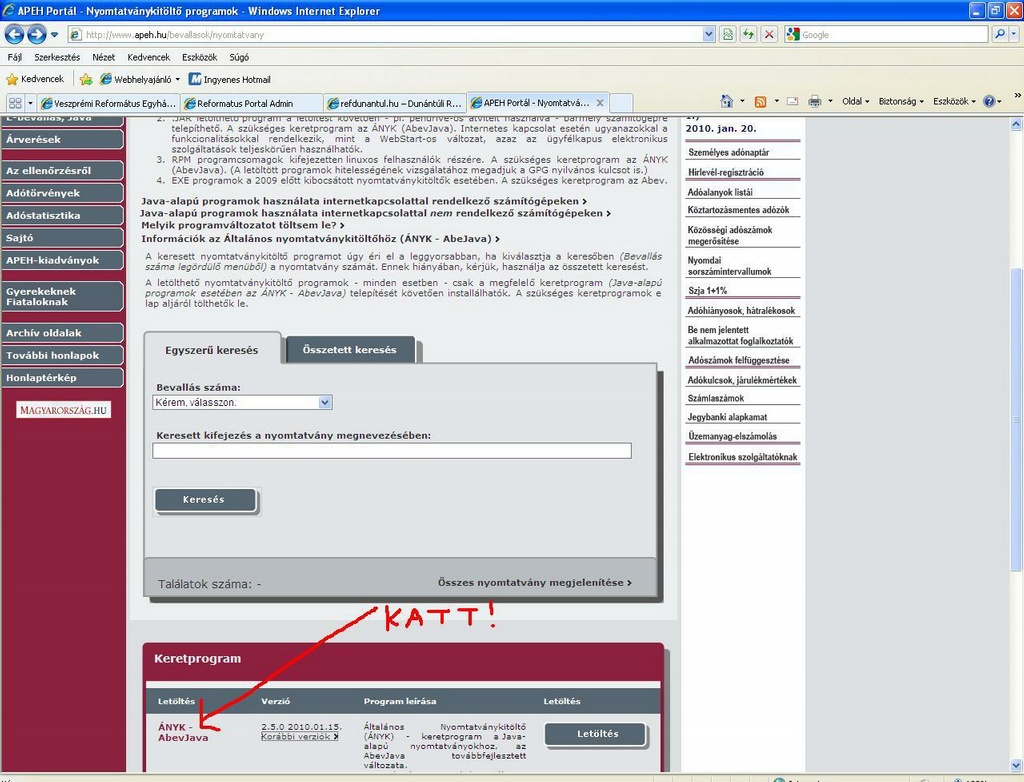Refresh the page with the green arrows icon
Screen dimensions: 1024x782
coord(748,35)
